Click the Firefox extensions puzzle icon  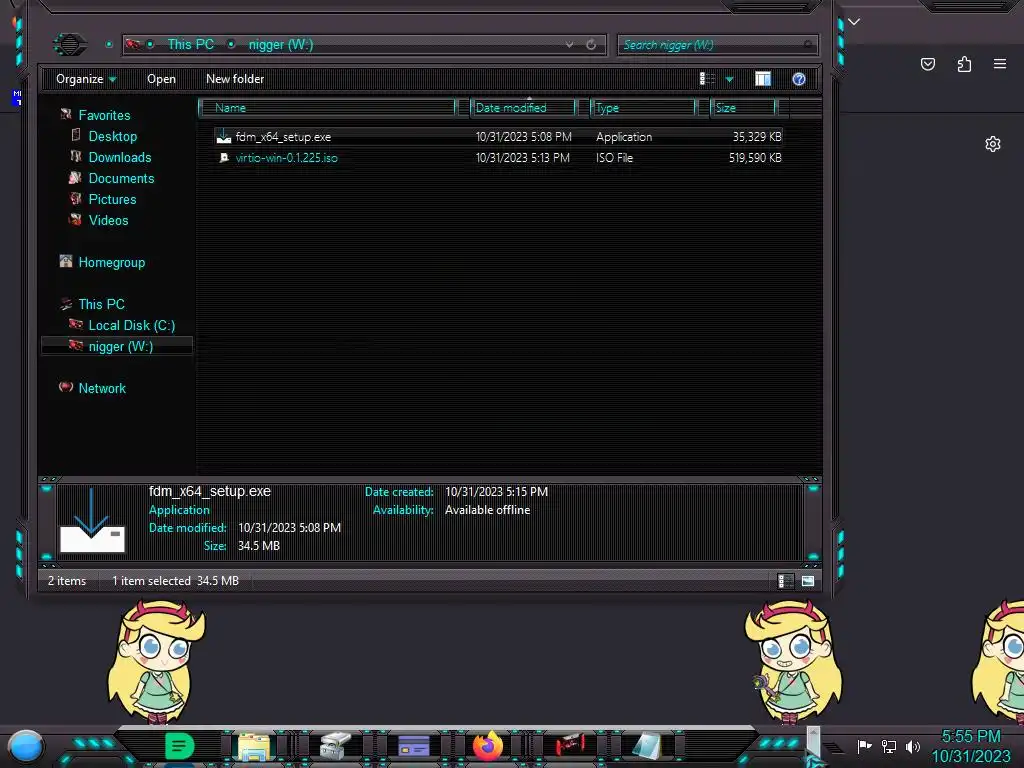[964, 64]
